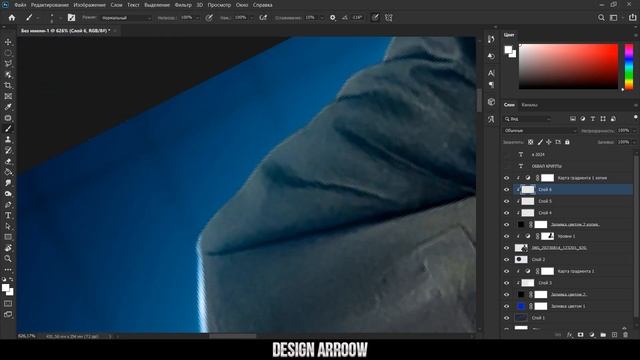The image size is (640, 360).
Task: Select the History Brush tool
Action: click(8, 150)
